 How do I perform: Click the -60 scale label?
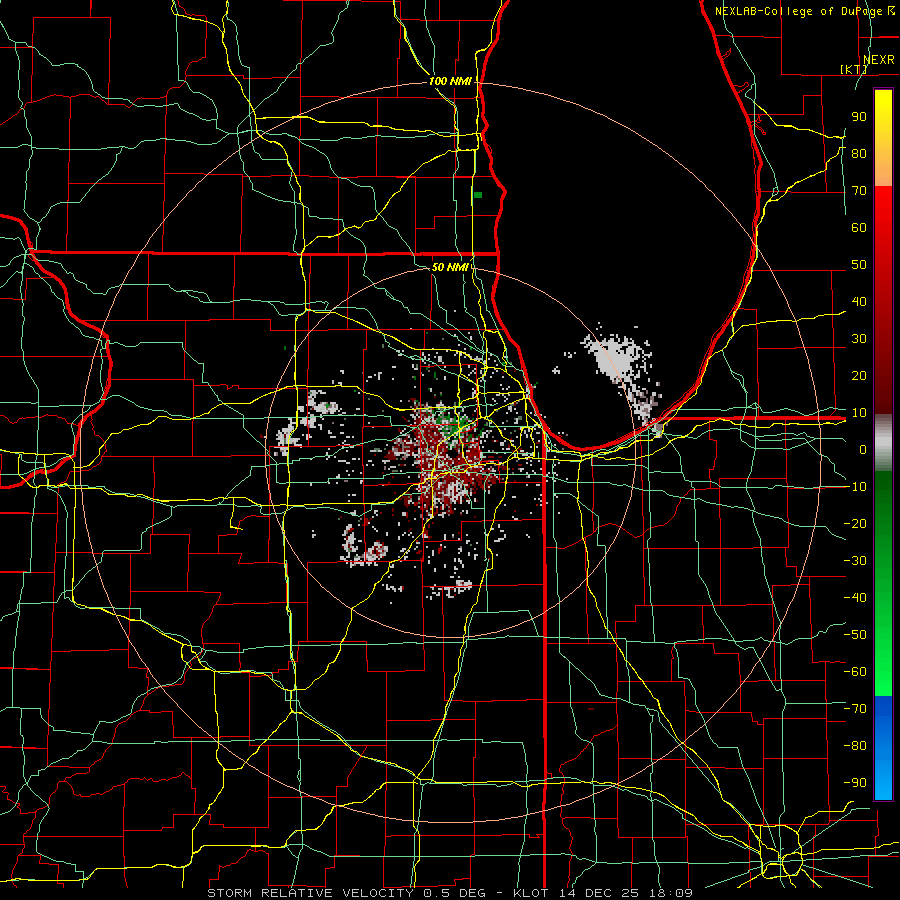855,672
